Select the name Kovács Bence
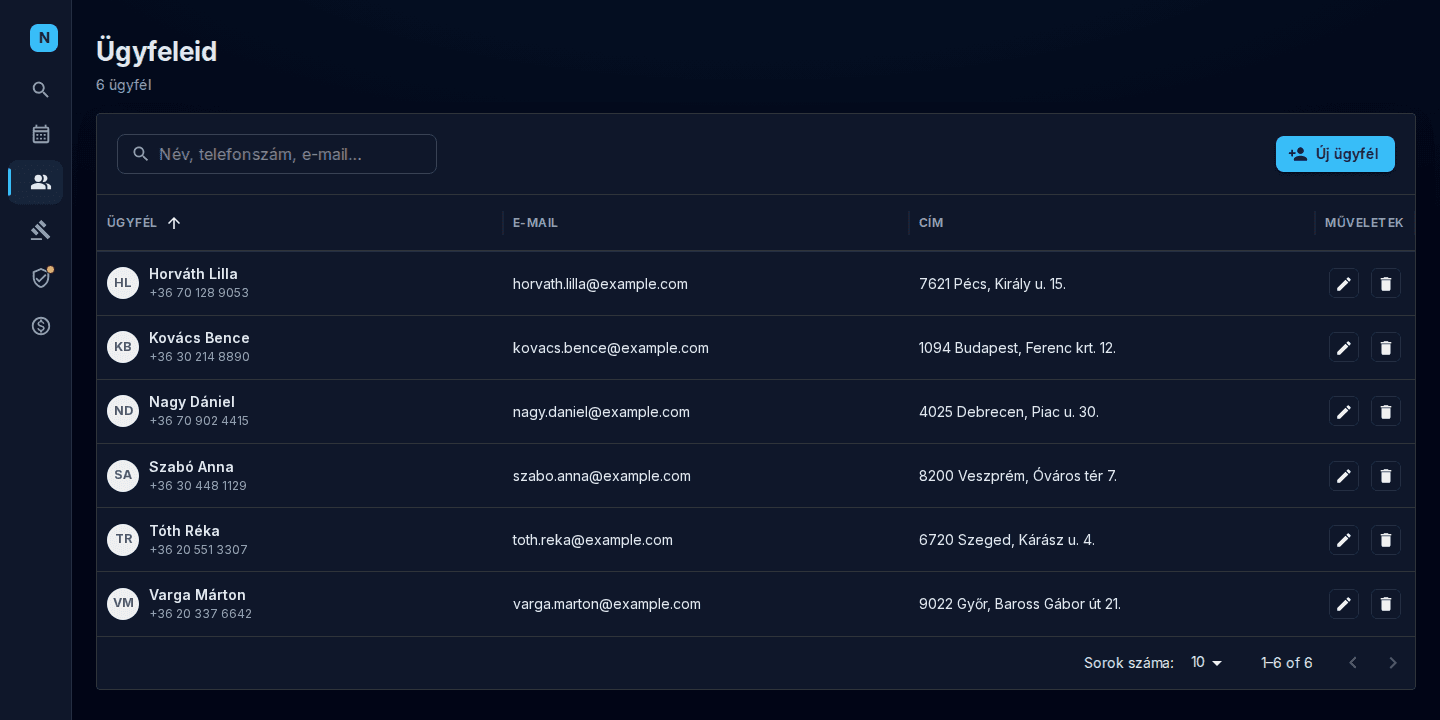The width and height of the screenshot is (1440, 720). click(199, 338)
